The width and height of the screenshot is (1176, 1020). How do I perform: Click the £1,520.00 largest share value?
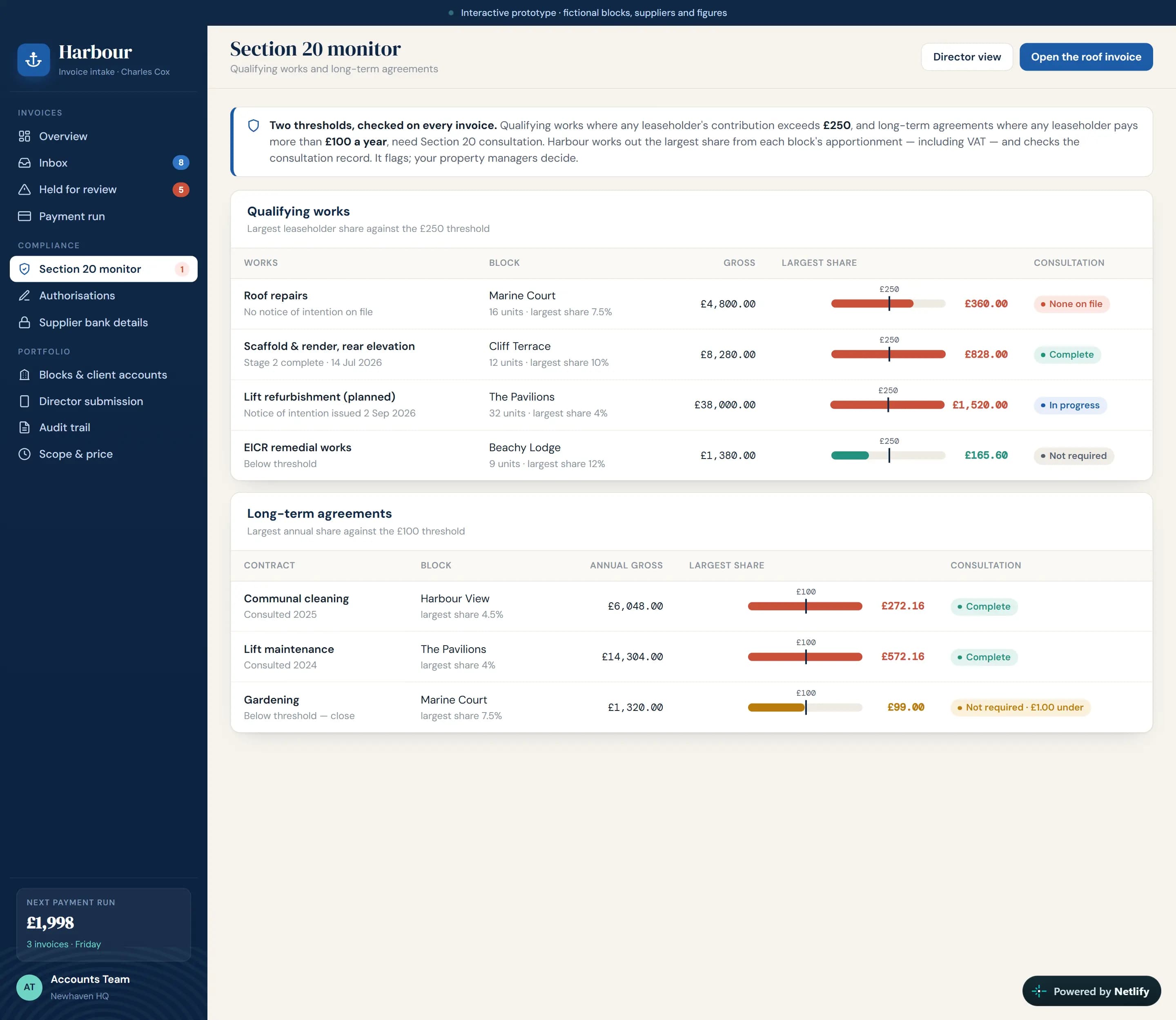pos(980,405)
